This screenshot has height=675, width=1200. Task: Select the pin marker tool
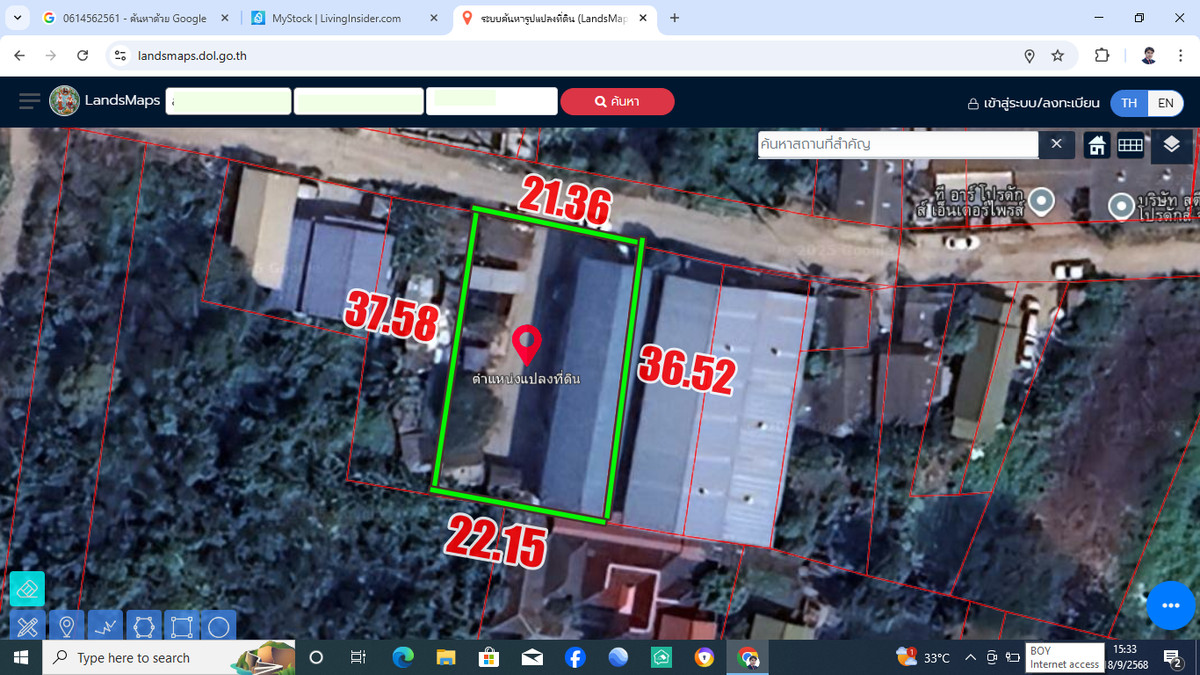[x=67, y=627]
